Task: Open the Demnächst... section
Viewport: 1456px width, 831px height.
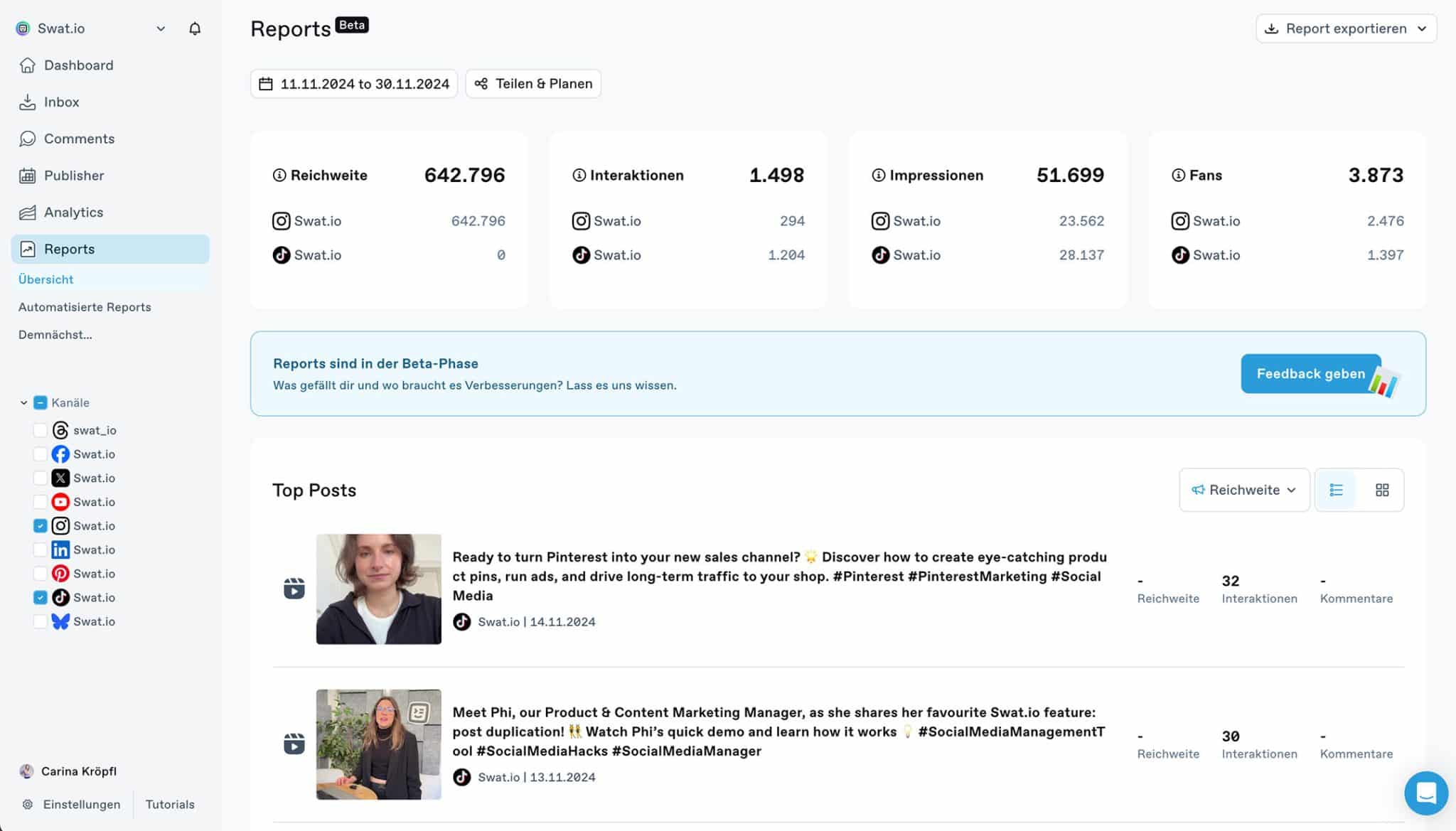Action: click(55, 334)
